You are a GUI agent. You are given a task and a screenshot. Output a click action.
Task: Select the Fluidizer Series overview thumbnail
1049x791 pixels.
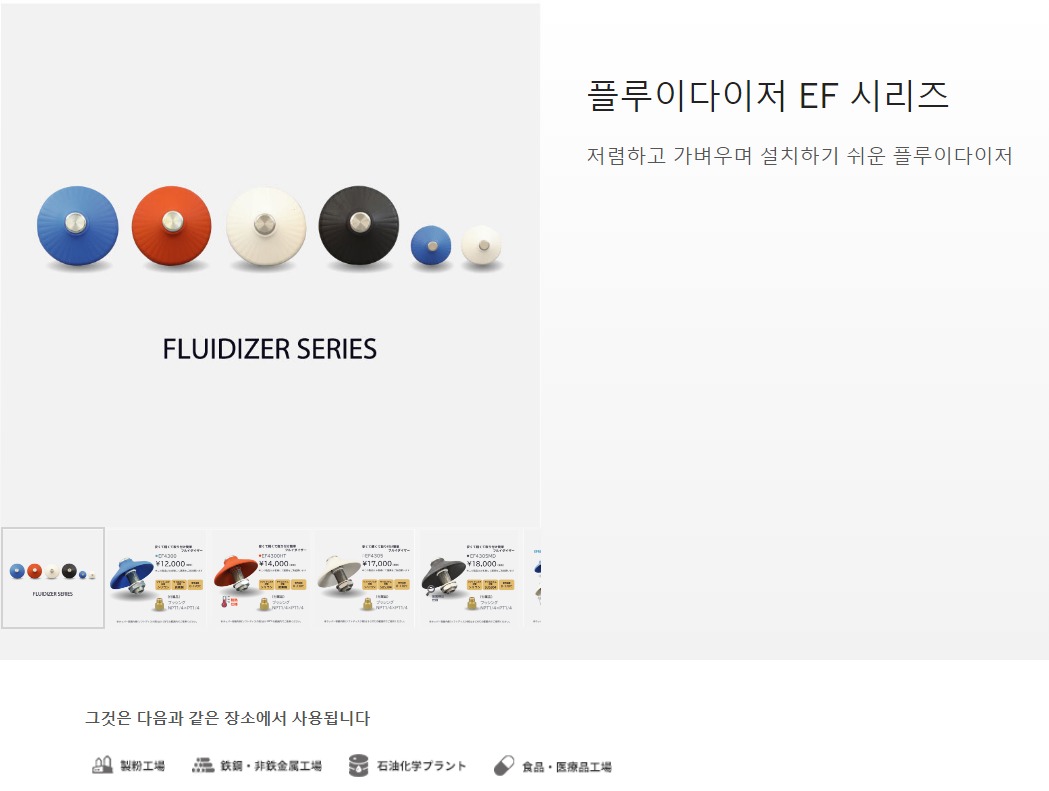pos(53,578)
